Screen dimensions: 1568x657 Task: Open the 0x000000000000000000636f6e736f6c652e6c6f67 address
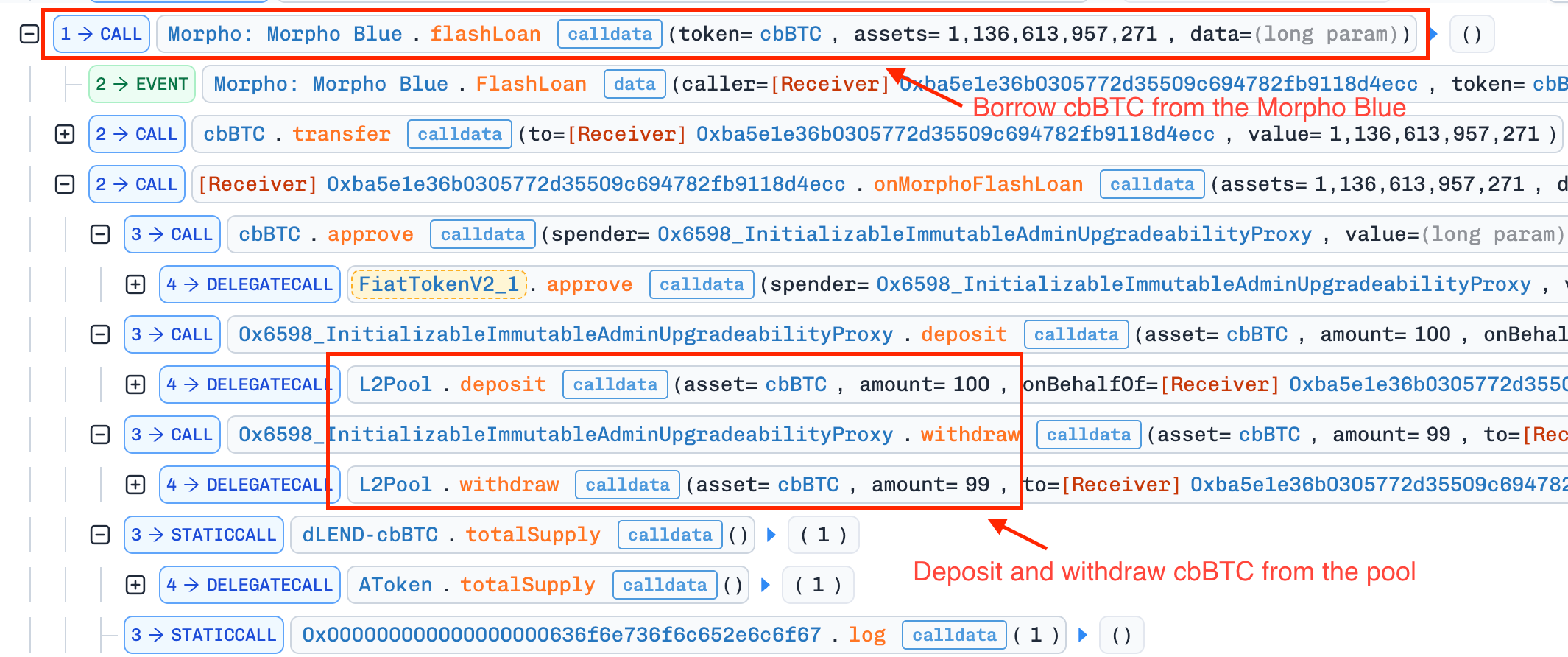(x=562, y=635)
